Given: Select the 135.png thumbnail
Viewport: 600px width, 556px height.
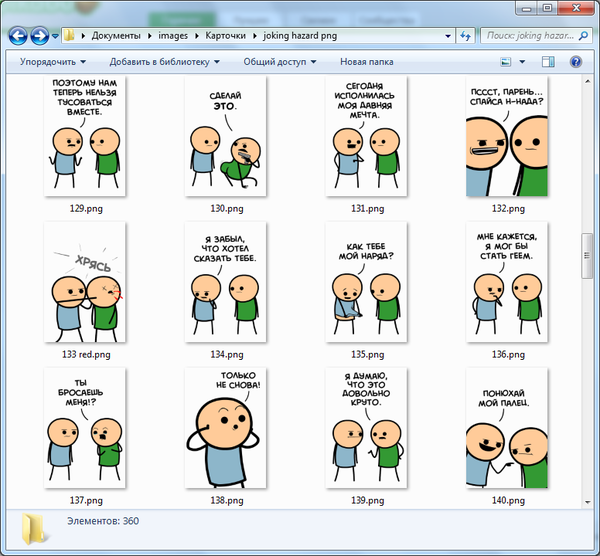Looking at the screenshot, I should click(366, 282).
